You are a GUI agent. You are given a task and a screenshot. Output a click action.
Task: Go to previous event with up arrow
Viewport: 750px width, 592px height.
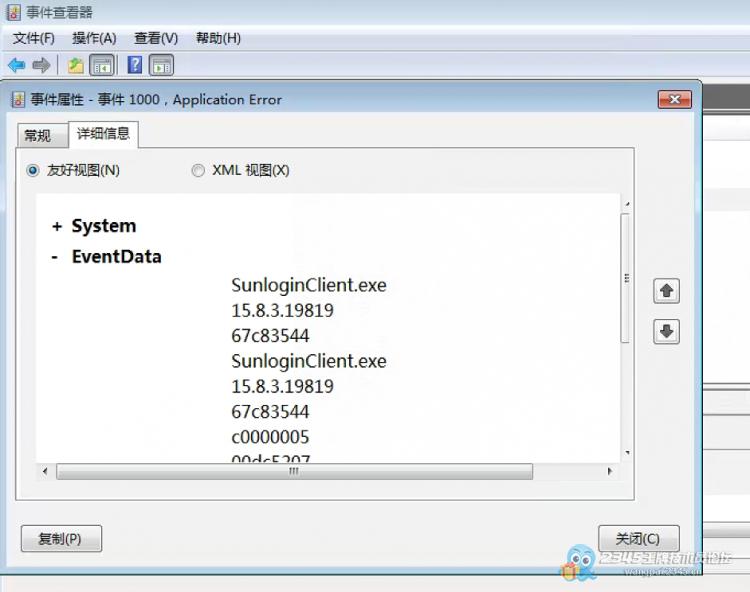click(x=666, y=291)
